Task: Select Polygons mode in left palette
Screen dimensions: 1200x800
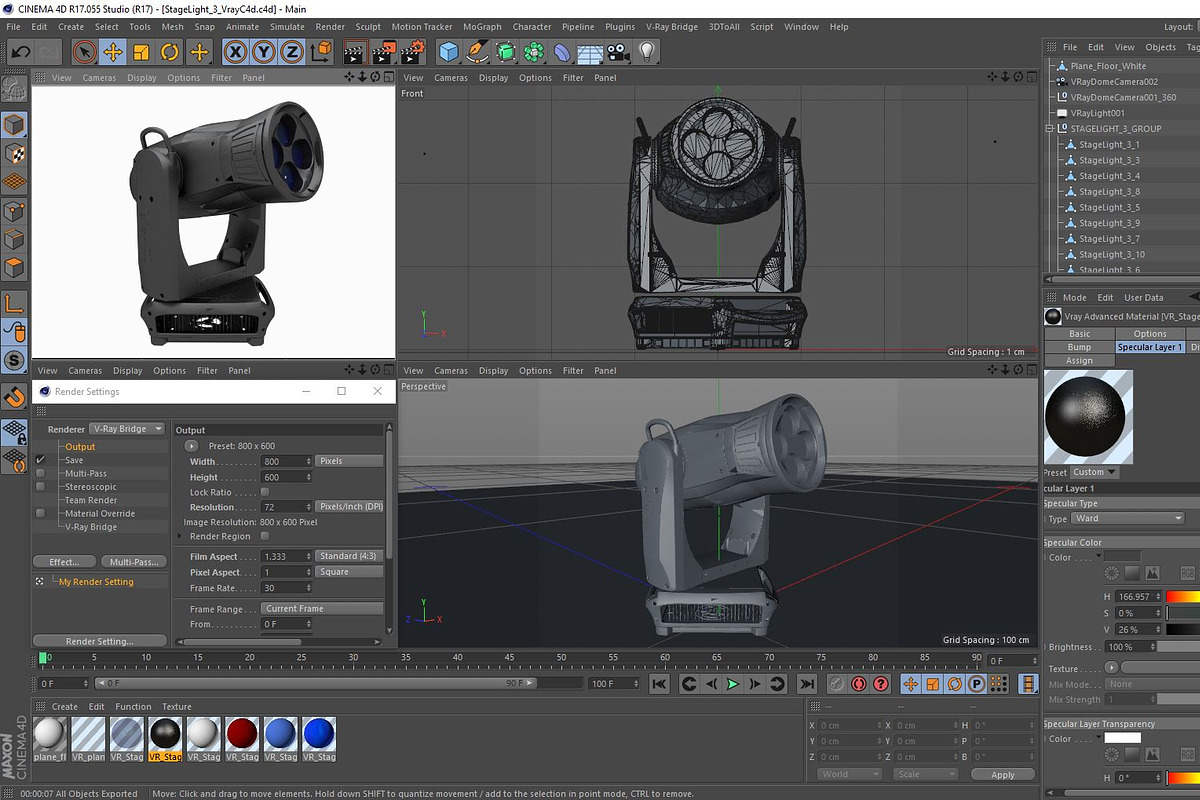Action: click(14, 267)
